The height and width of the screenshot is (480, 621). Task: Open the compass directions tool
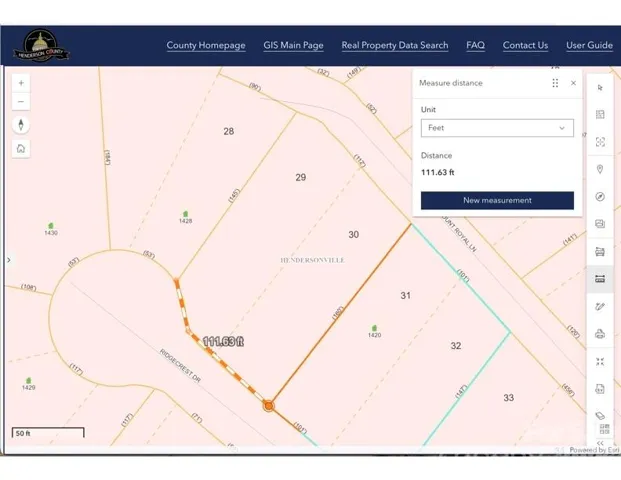(600, 196)
